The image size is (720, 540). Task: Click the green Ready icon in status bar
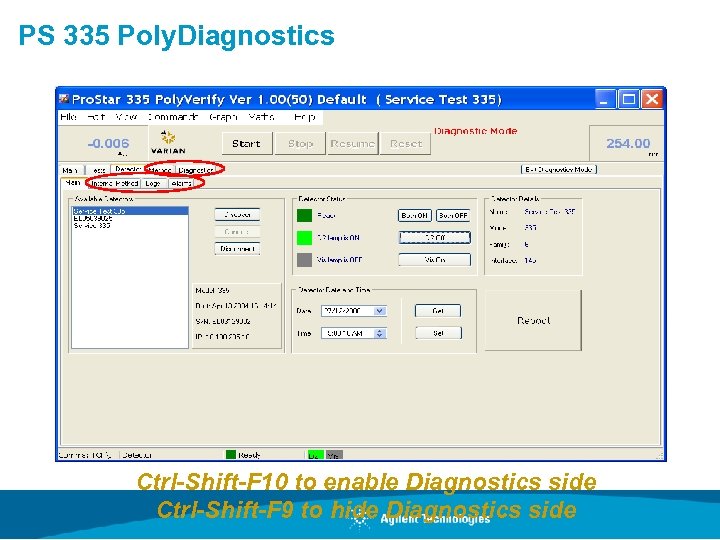click(x=231, y=455)
